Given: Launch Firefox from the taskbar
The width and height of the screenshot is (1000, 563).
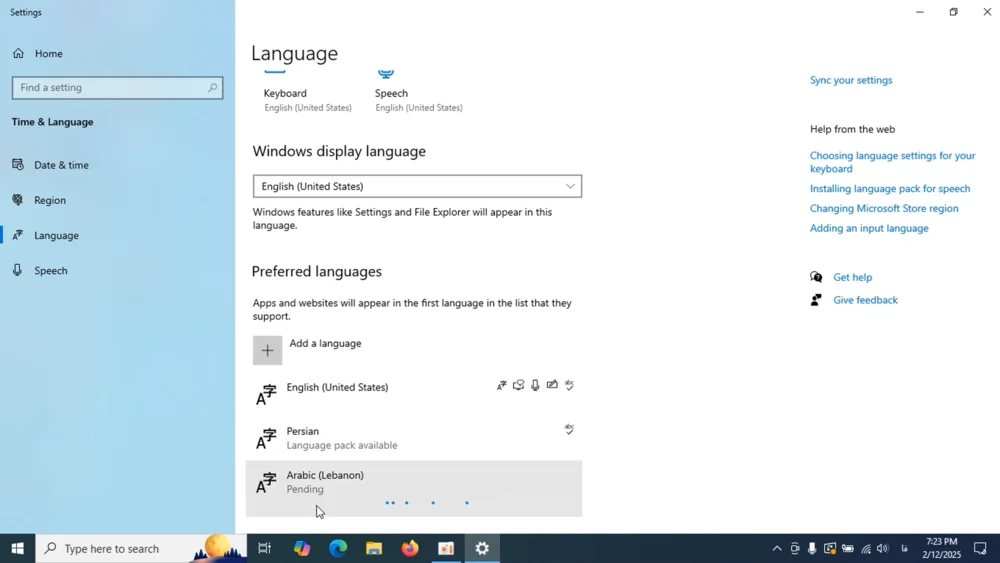Looking at the screenshot, I should (x=410, y=548).
